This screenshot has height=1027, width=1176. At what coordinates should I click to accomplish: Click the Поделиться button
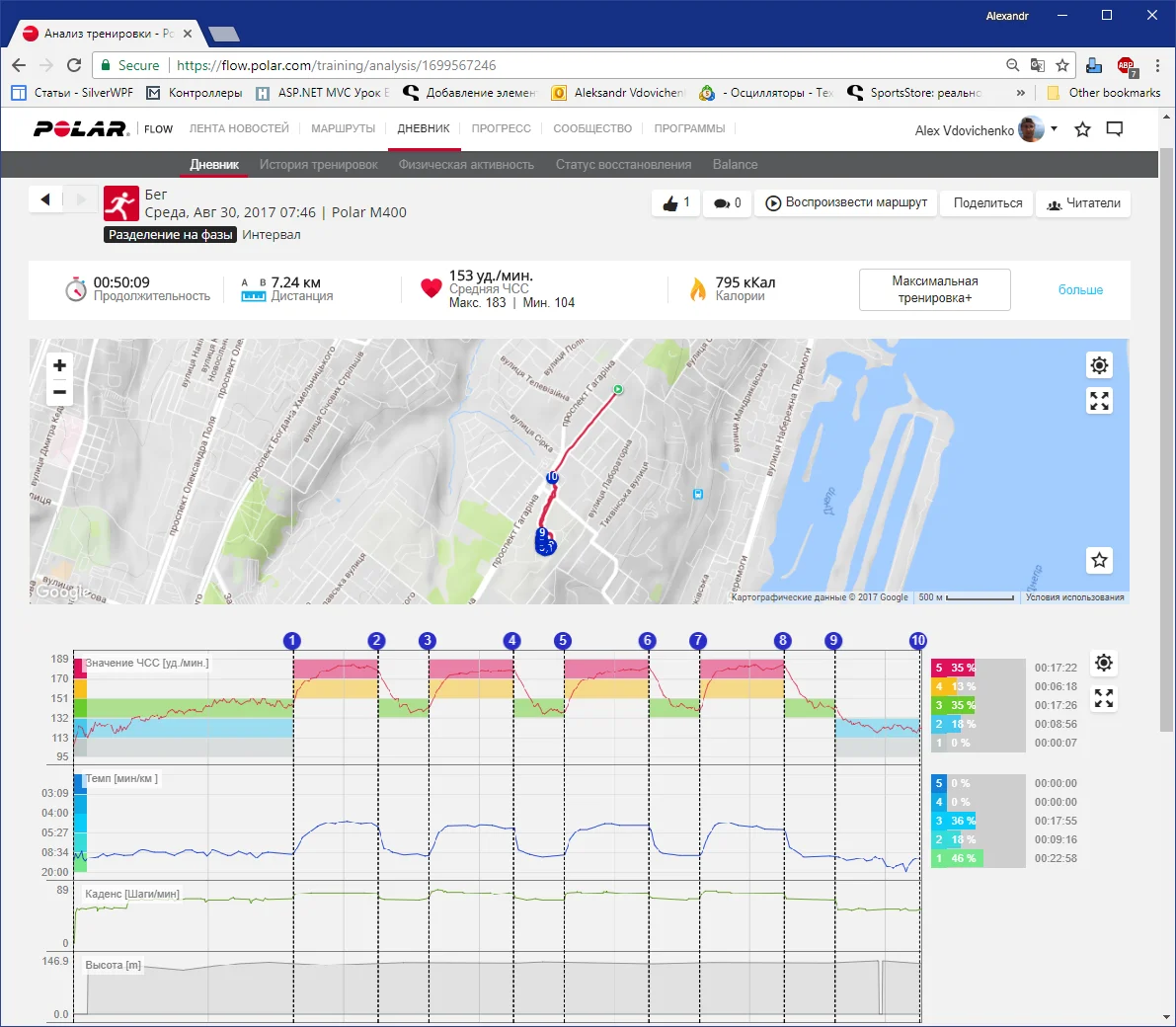pos(987,203)
